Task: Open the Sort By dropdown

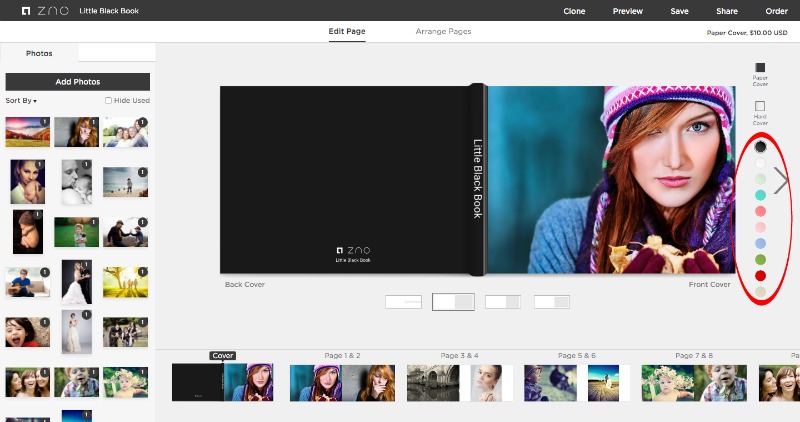Action: pos(21,101)
